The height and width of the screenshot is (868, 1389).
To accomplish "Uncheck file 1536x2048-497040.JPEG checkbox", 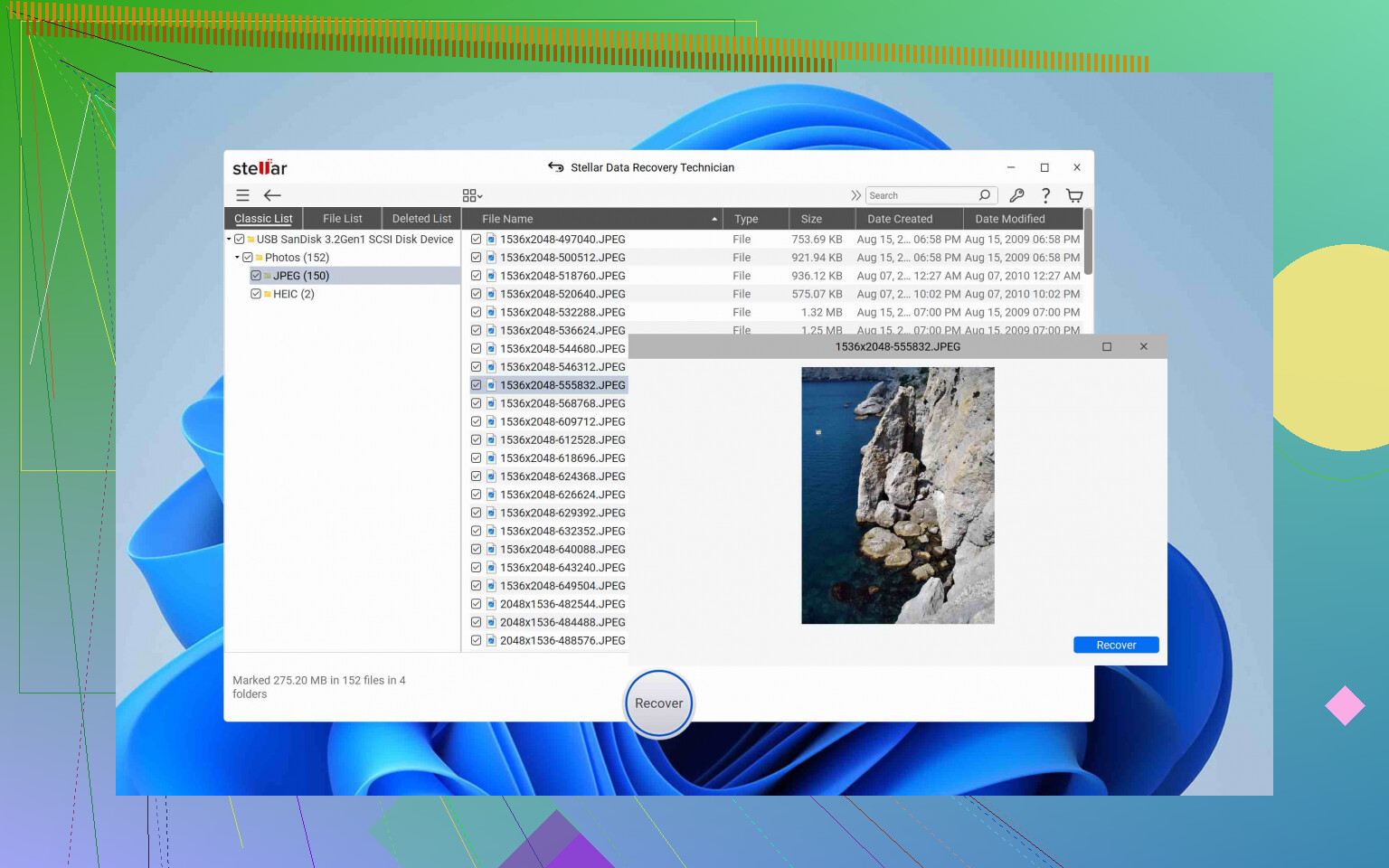I will 476,240.
